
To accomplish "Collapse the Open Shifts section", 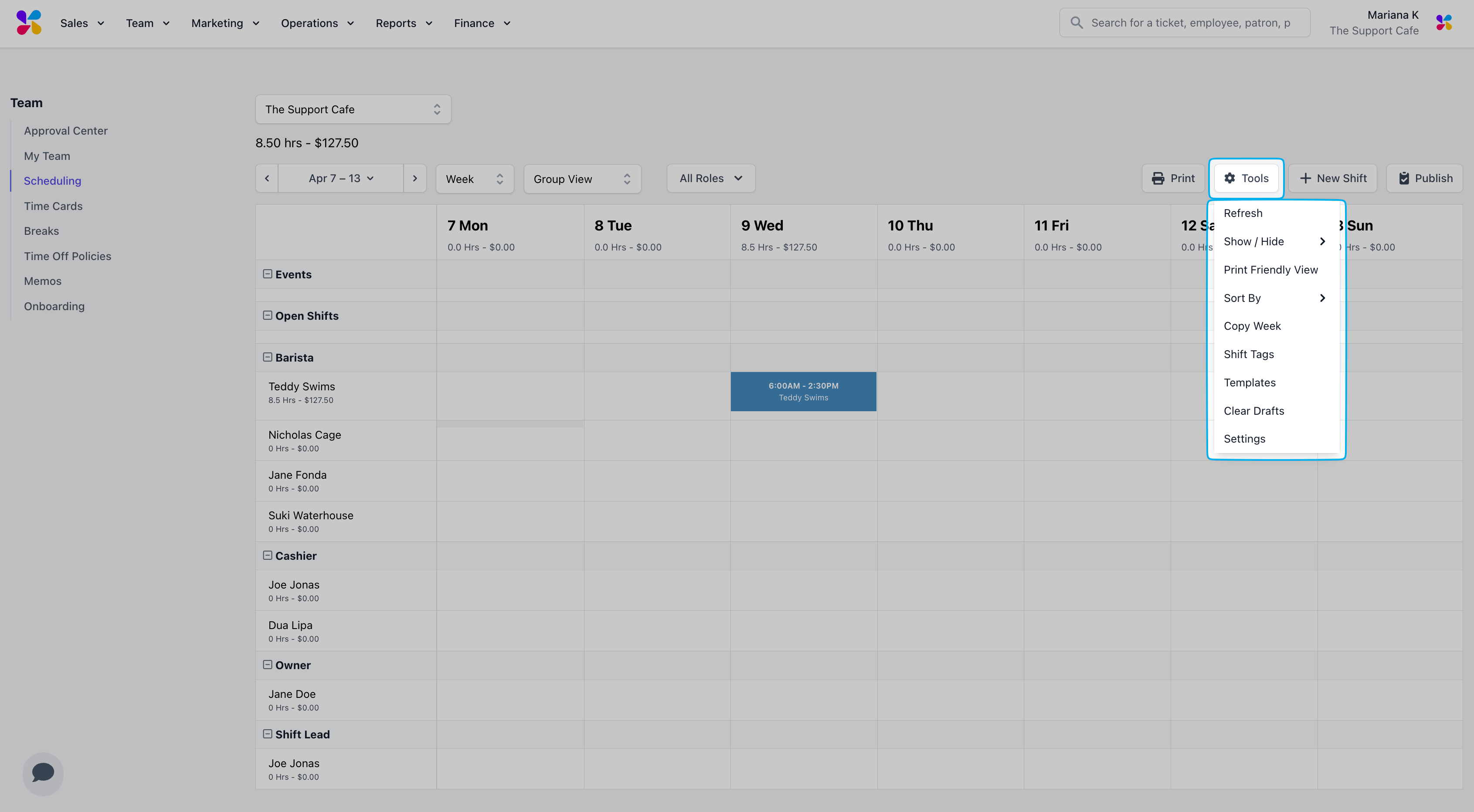I will pos(267,316).
